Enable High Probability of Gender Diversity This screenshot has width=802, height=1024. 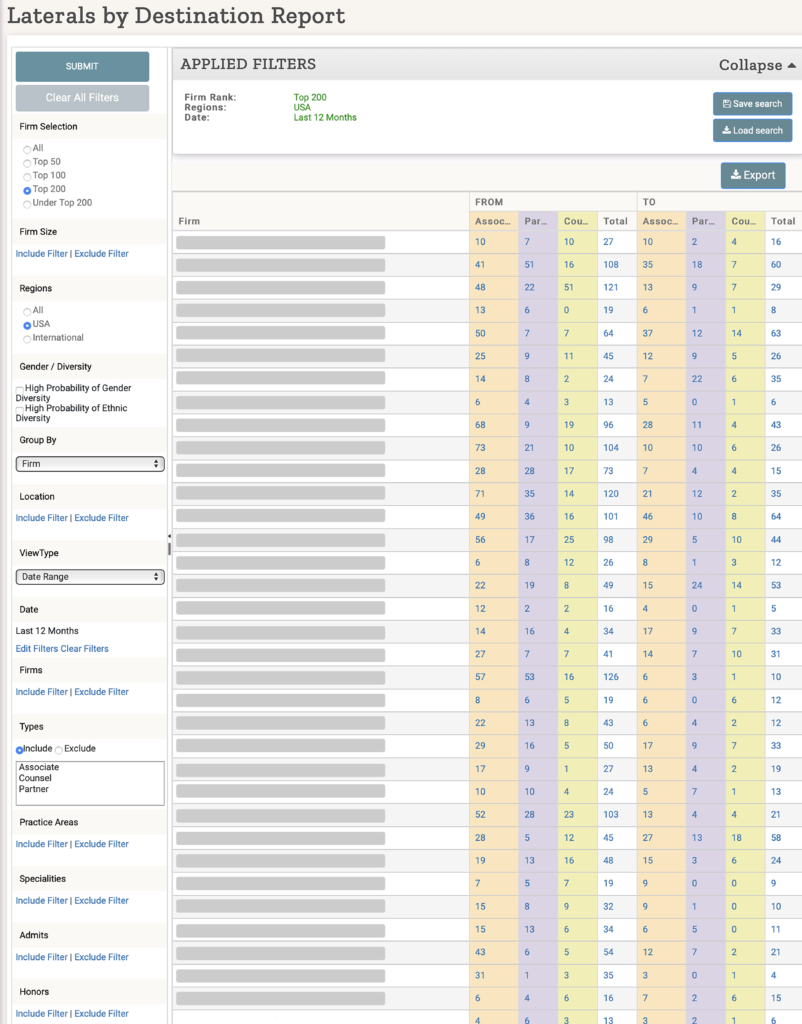pyautogui.click(x=20, y=389)
